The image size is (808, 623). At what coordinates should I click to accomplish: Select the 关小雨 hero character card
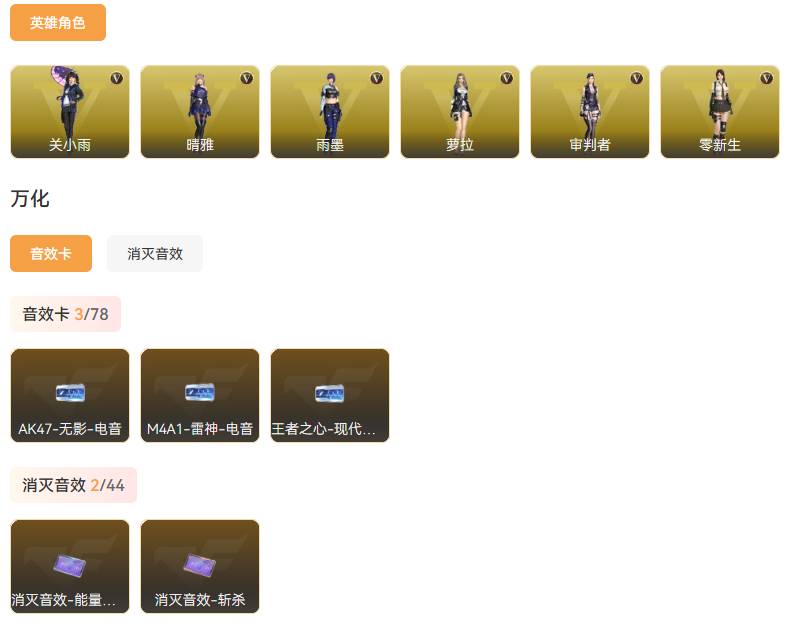[x=70, y=112]
